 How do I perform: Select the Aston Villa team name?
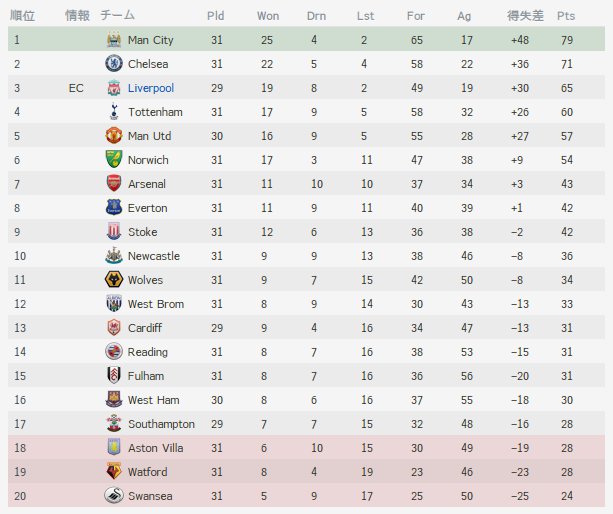155,448
